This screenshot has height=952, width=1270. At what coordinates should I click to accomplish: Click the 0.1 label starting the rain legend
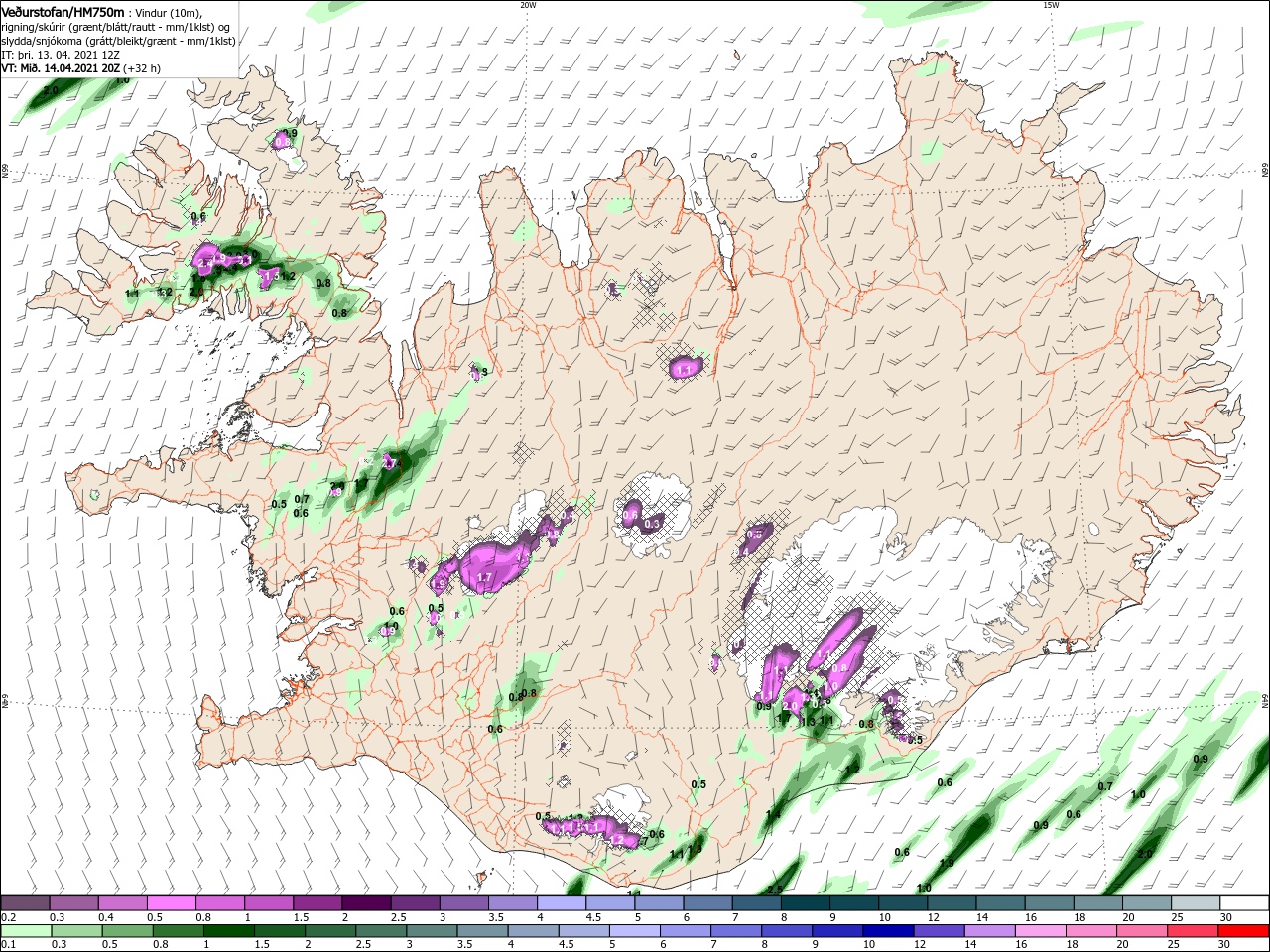pos(8,945)
